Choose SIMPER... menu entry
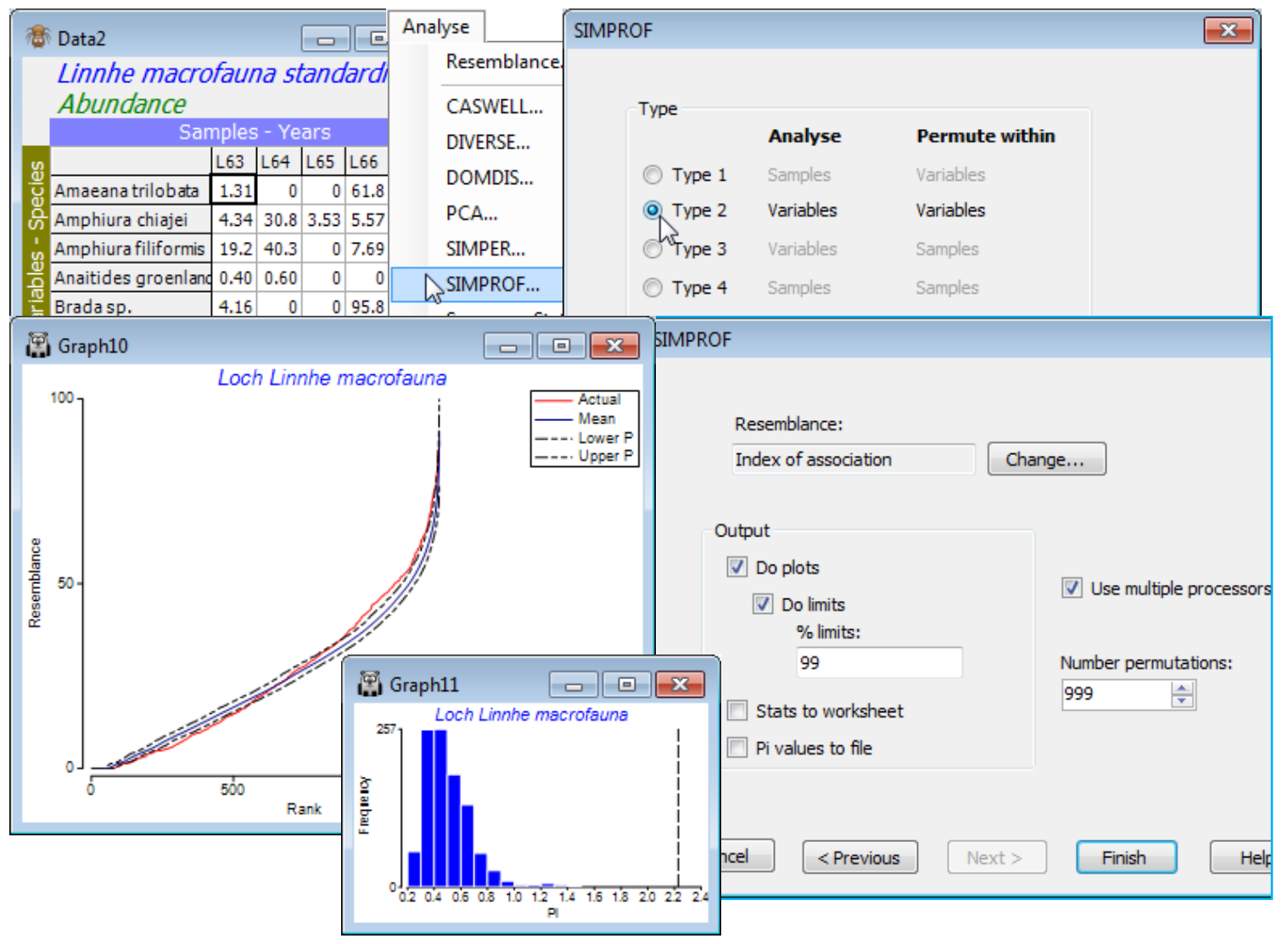Viewport: 1288px width, 944px height. click(485, 250)
